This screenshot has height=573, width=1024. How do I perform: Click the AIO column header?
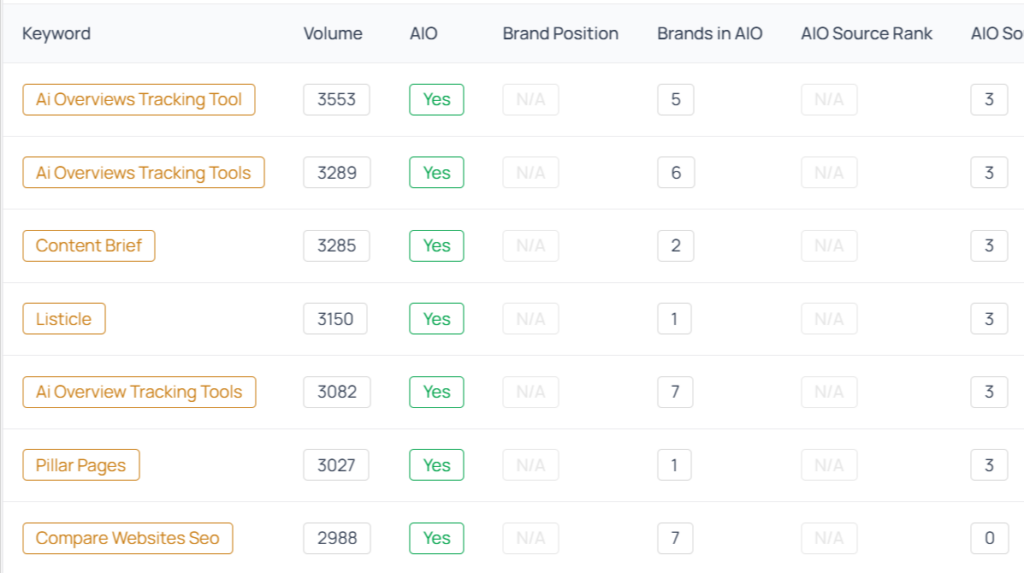423,33
